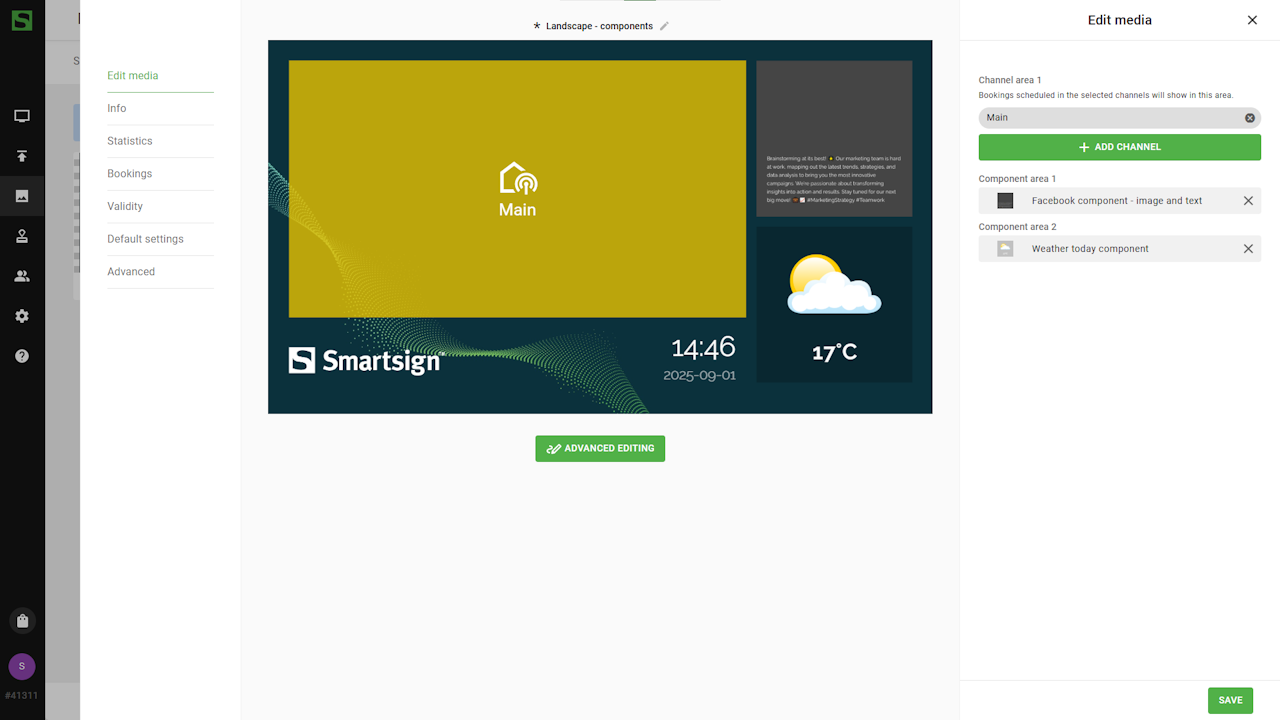Remove the Main channel using its clear icon

point(1249,118)
